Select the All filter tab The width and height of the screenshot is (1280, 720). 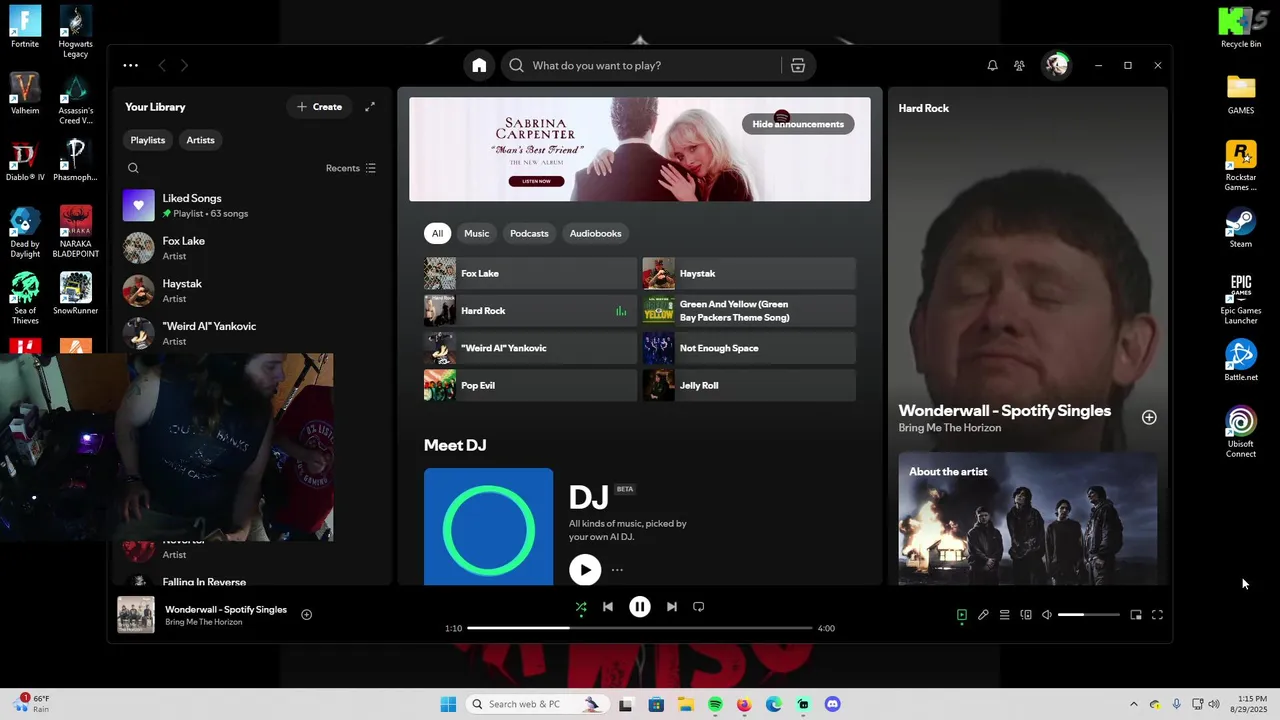coord(437,233)
